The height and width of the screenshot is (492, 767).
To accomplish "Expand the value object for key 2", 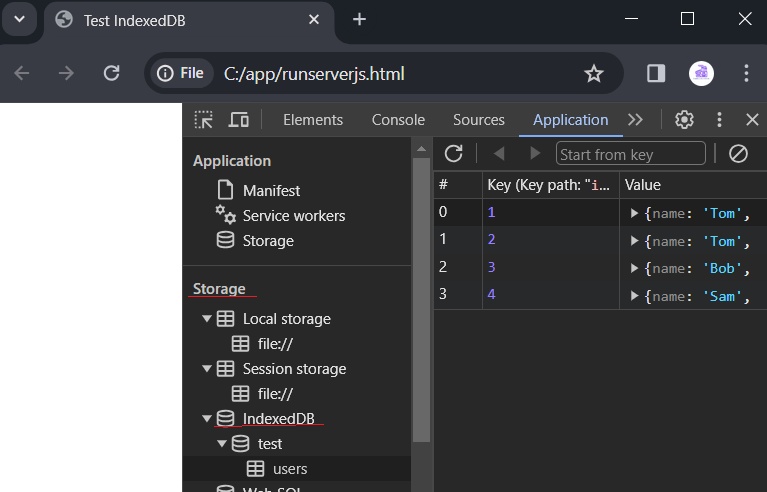I will click(x=634, y=241).
